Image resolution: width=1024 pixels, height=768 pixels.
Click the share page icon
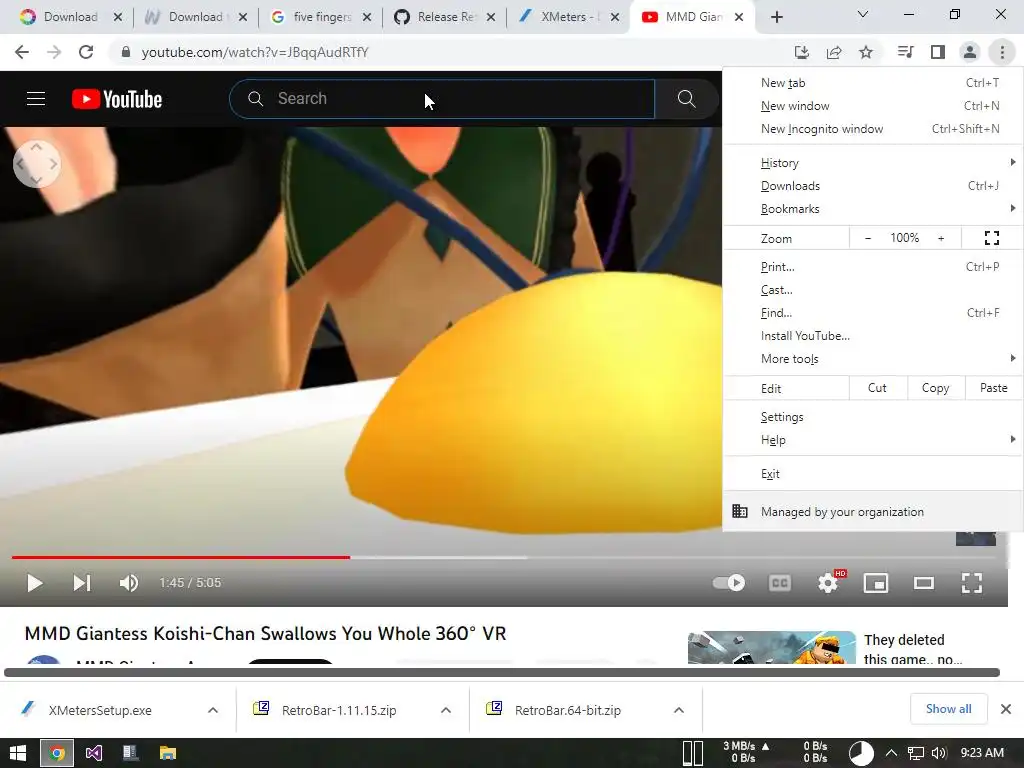pyautogui.click(x=834, y=52)
